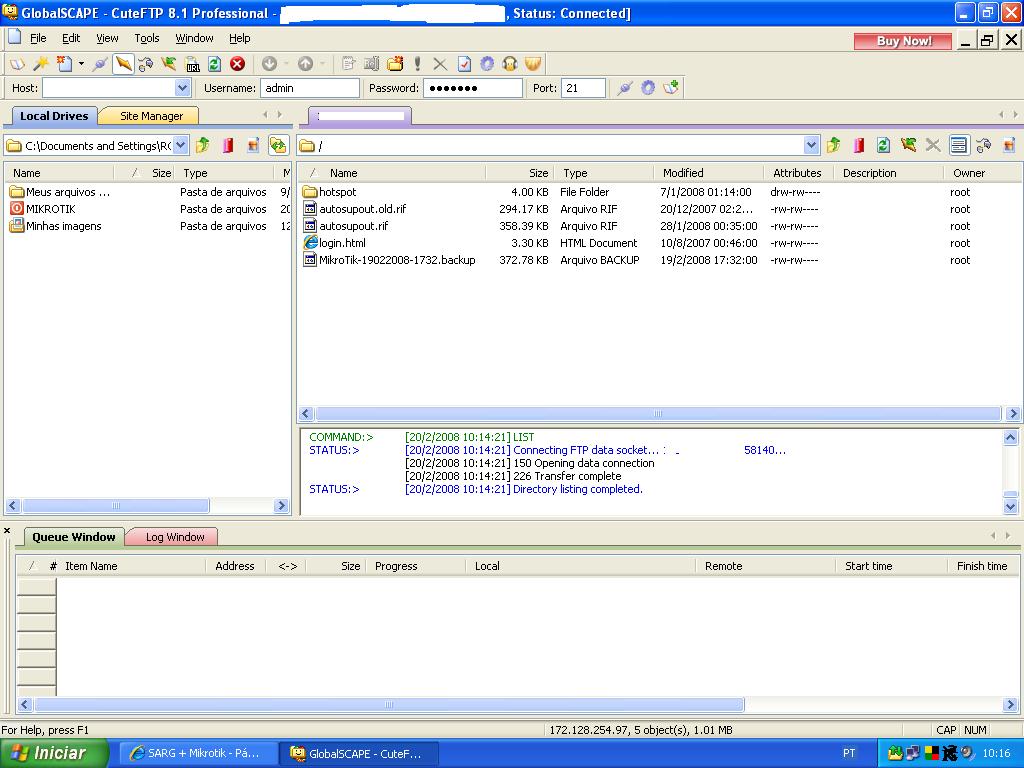Click the New Folder icon in main toolbar
The image size is (1024, 768).
tap(395, 63)
